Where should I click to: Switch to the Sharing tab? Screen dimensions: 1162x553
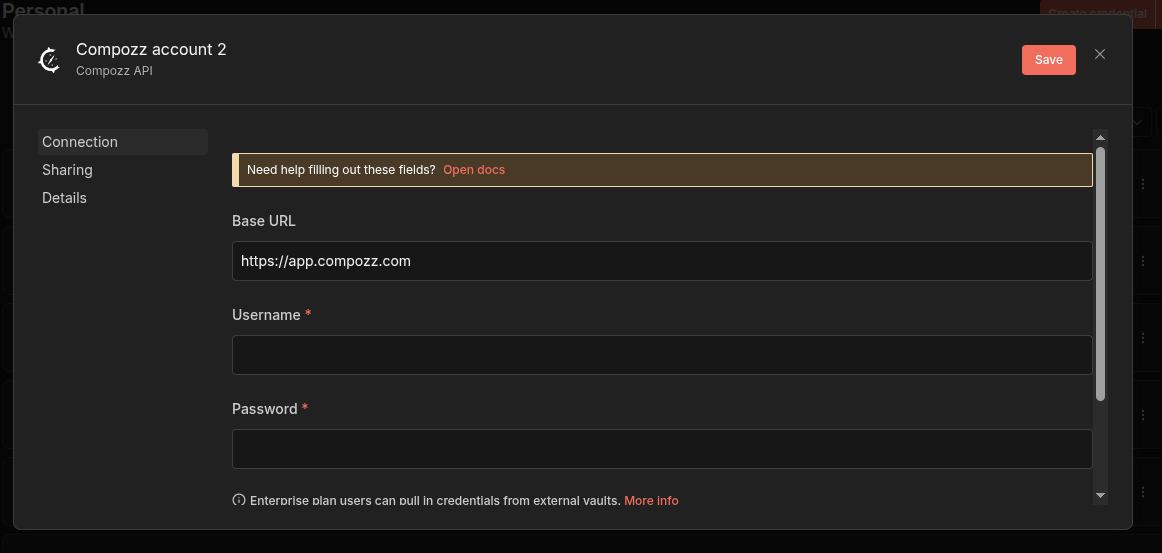[x=67, y=170]
